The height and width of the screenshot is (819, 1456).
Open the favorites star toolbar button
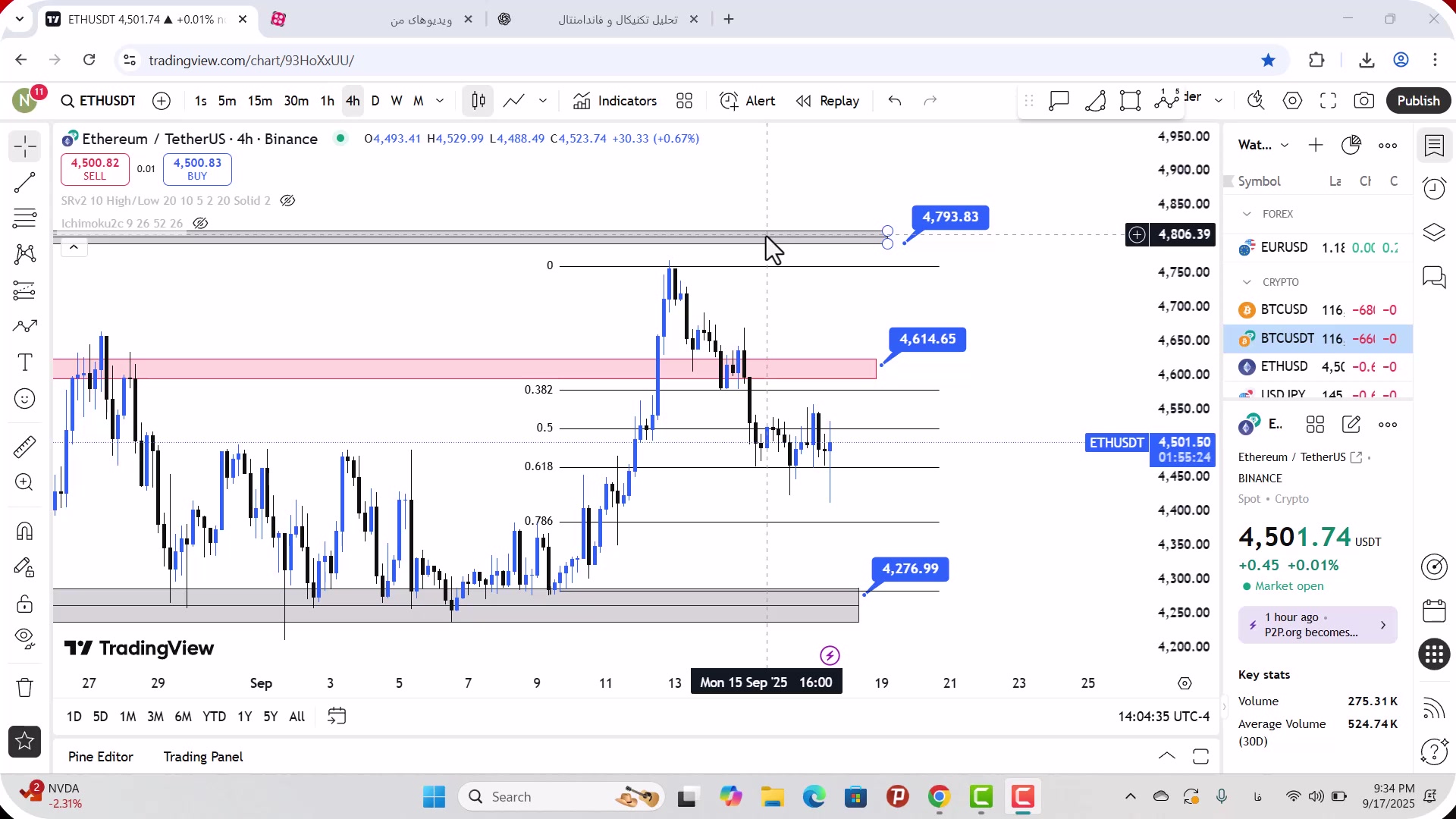click(24, 742)
